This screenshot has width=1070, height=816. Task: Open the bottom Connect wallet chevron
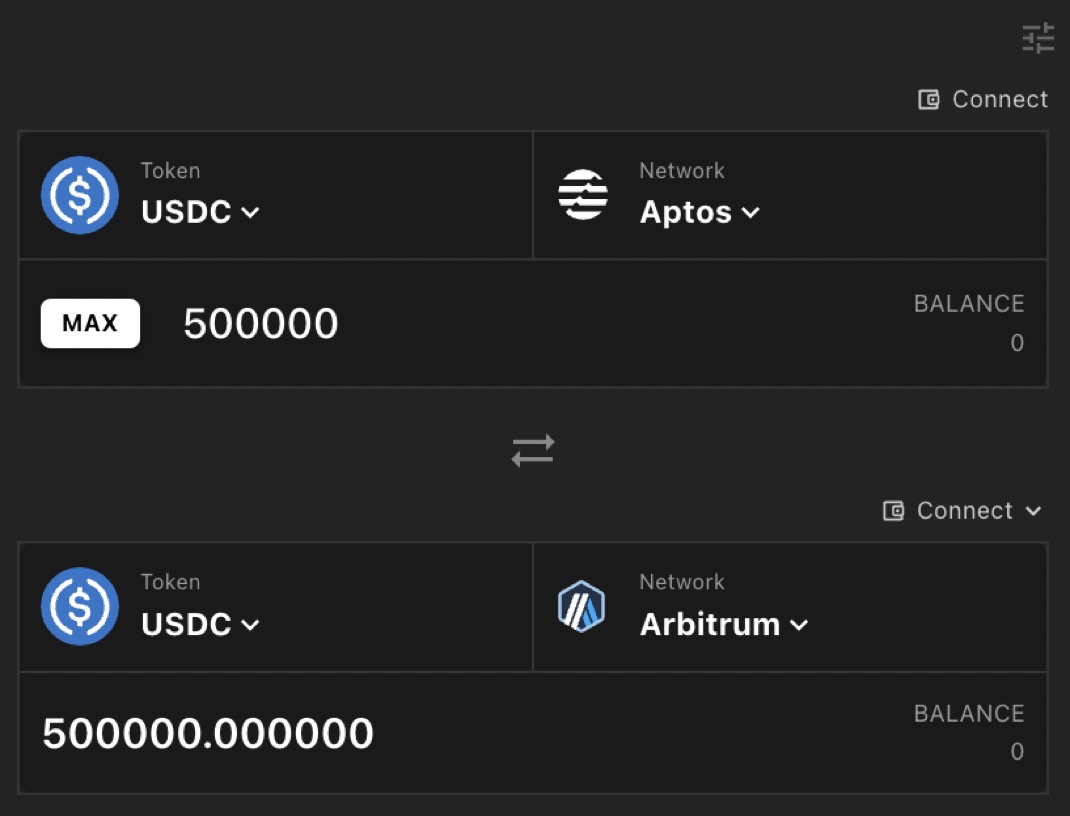(1033, 511)
